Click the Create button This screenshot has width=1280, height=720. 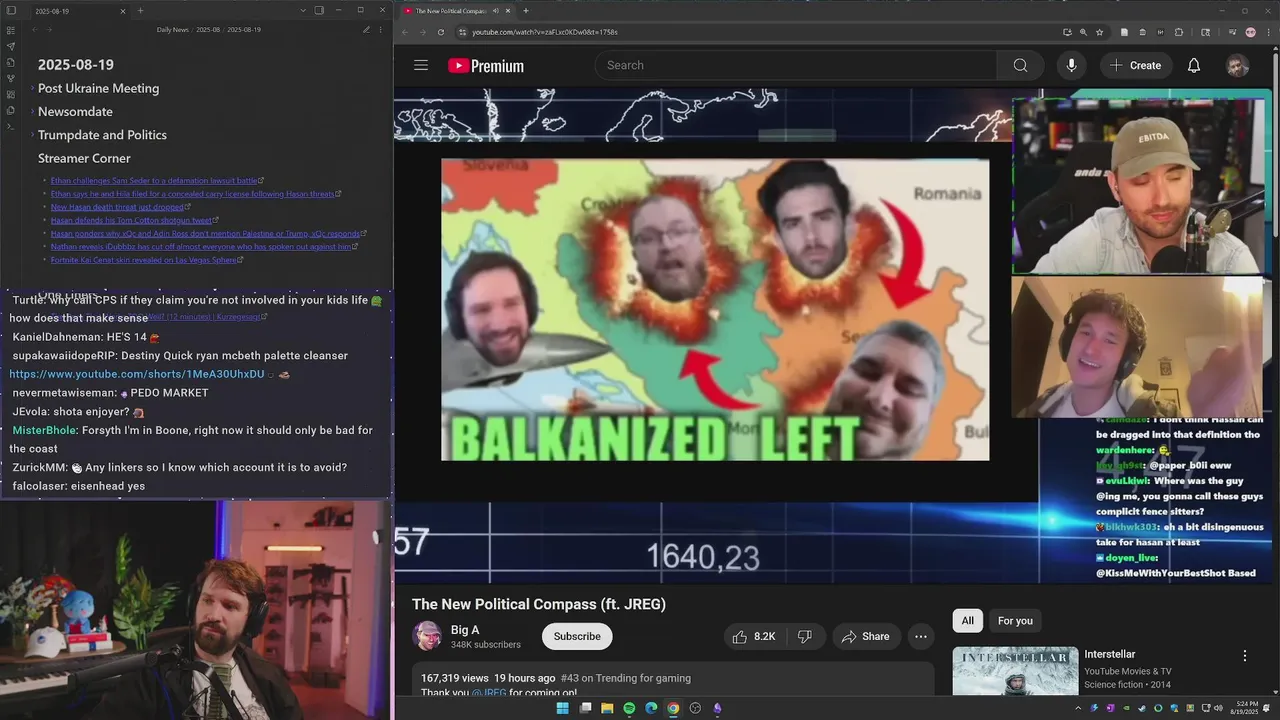pyautogui.click(x=1135, y=65)
